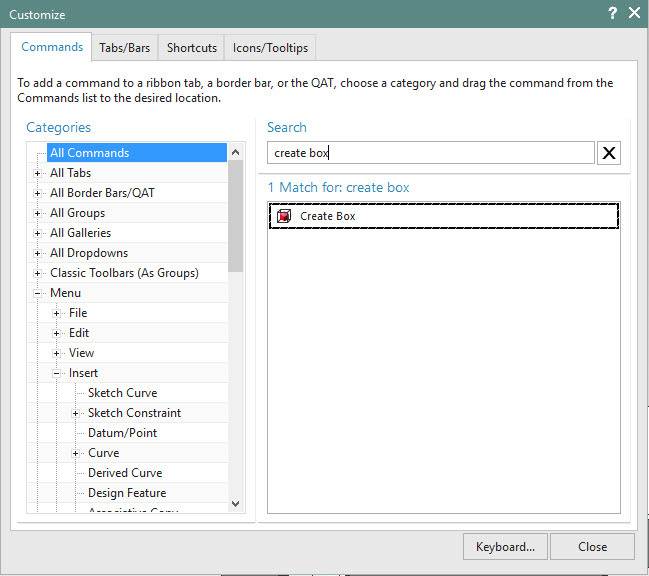Image resolution: width=649 pixels, height=576 pixels.
Task: Click the Create Box command text
Action: pyautogui.click(x=327, y=216)
